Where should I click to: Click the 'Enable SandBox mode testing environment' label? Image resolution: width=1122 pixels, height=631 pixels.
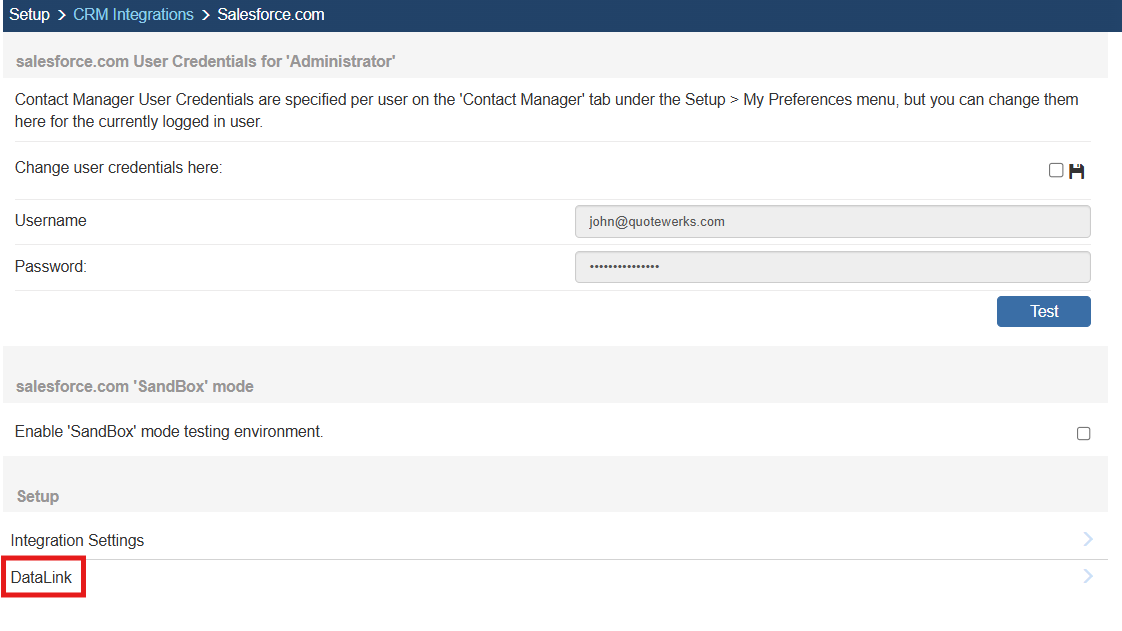[169, 432]
